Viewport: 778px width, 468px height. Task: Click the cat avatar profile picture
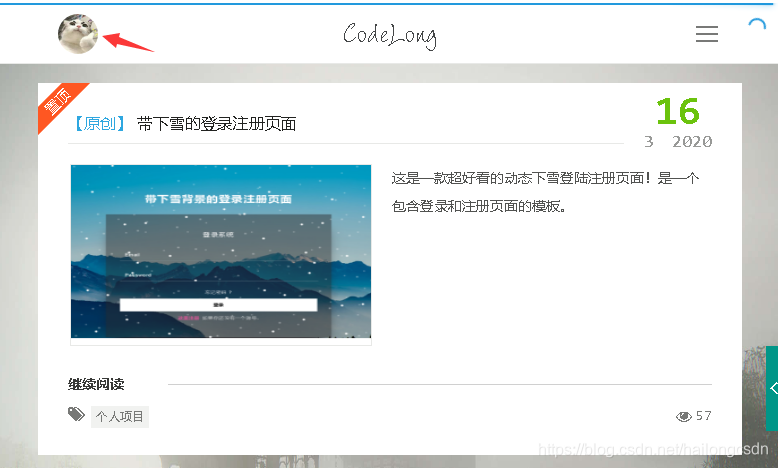coord(77,34)
